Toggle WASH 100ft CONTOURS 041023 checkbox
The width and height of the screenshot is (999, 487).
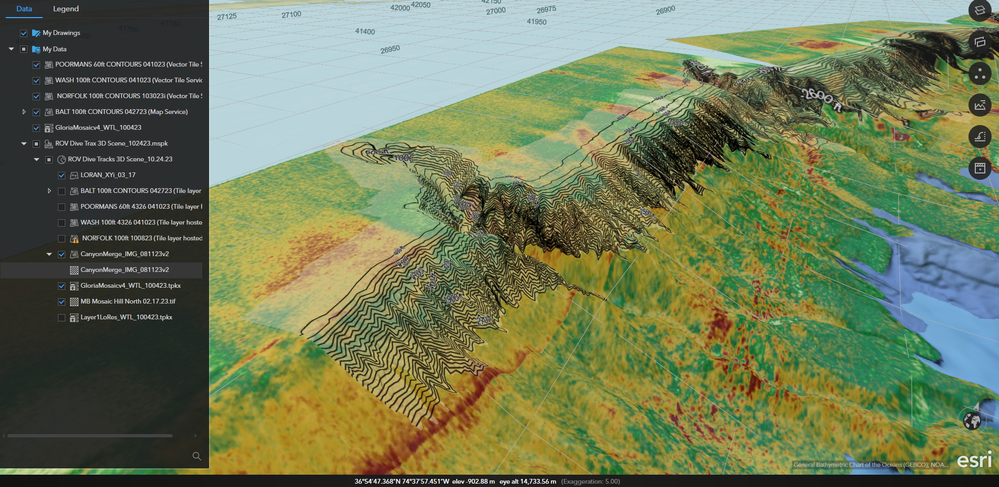36,80
